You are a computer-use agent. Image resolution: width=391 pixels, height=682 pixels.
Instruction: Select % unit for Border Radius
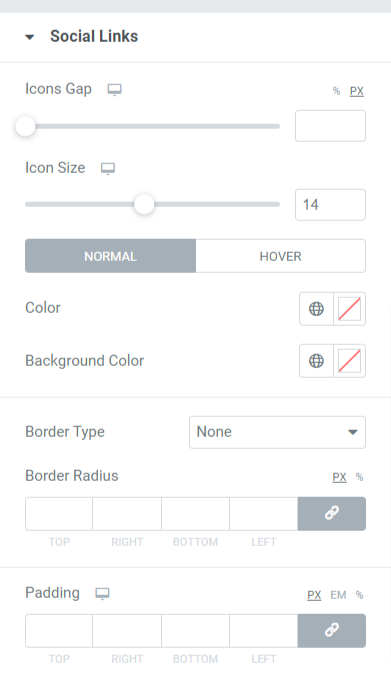click(359, 477)
